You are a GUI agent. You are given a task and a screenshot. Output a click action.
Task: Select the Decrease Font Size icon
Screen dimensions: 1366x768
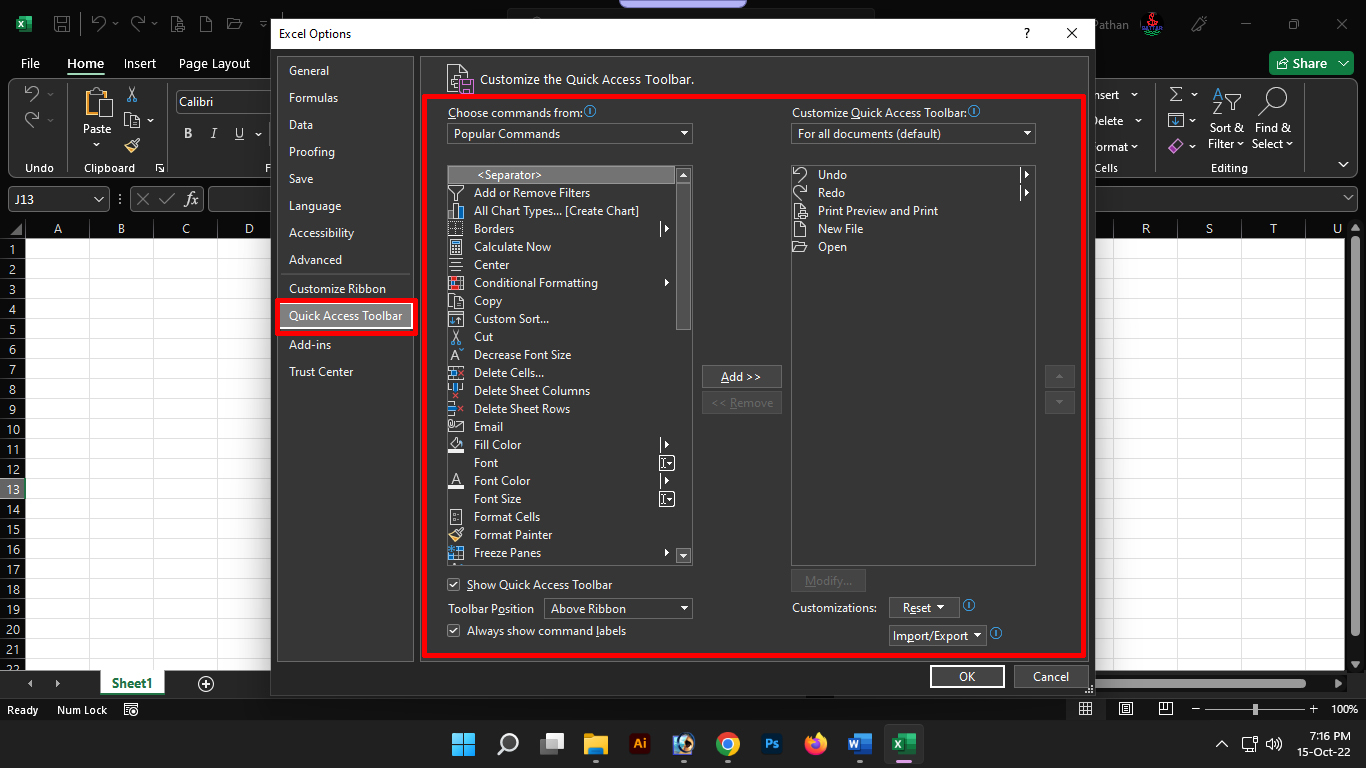tap(456, 355)
